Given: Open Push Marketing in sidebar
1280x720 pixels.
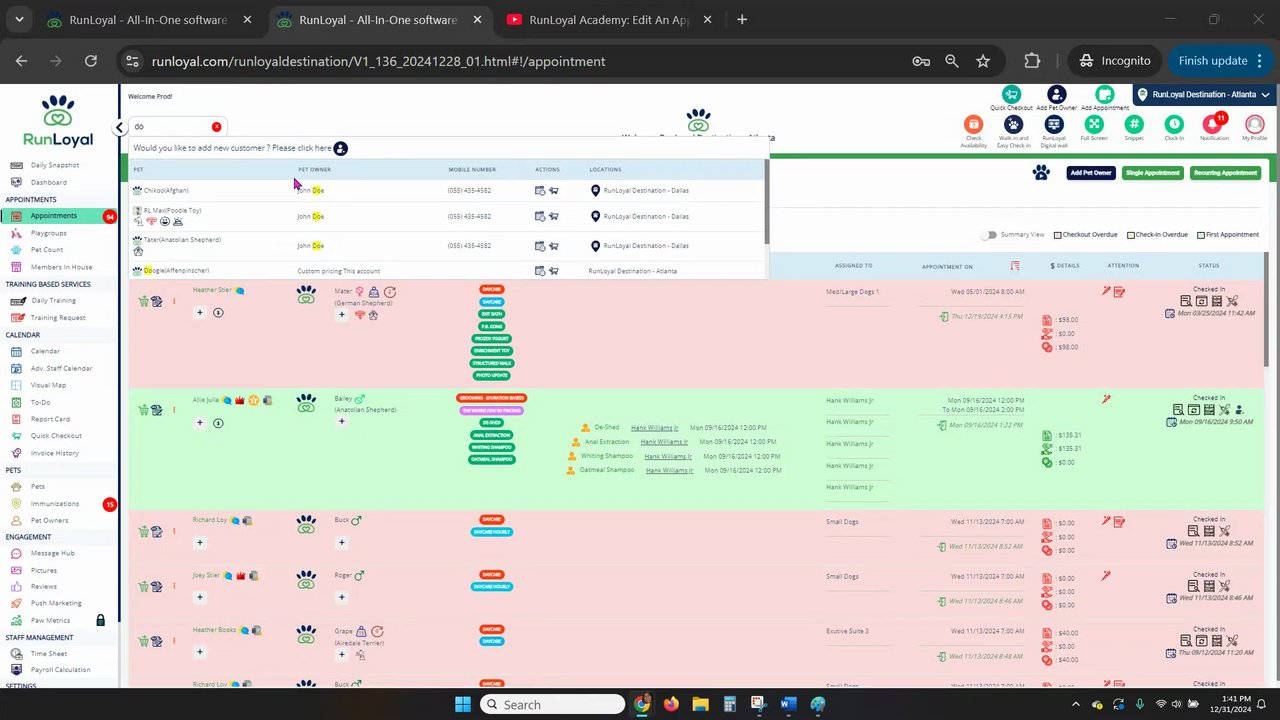Looking at the screenshot, I should [x=56, y=603].
